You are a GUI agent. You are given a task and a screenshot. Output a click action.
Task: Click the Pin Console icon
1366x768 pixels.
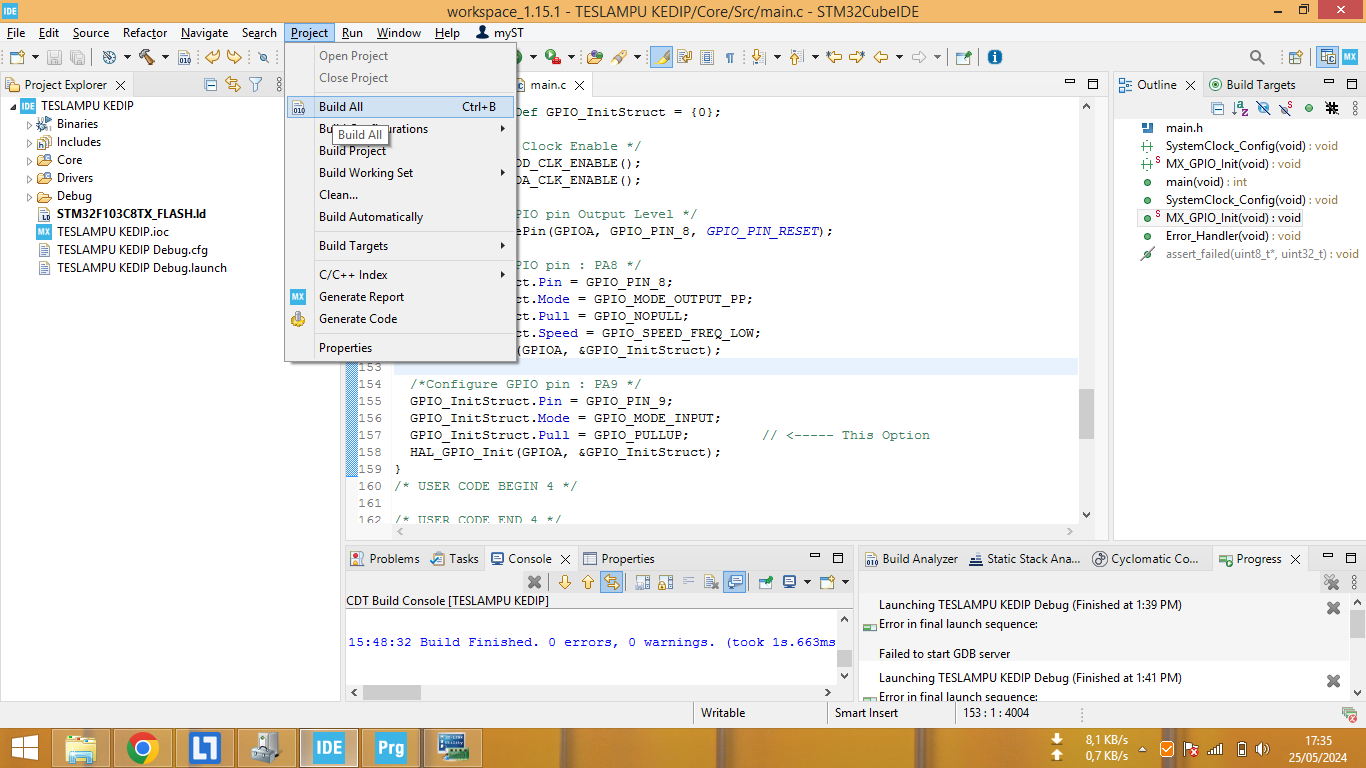click(x=765, y=582)
